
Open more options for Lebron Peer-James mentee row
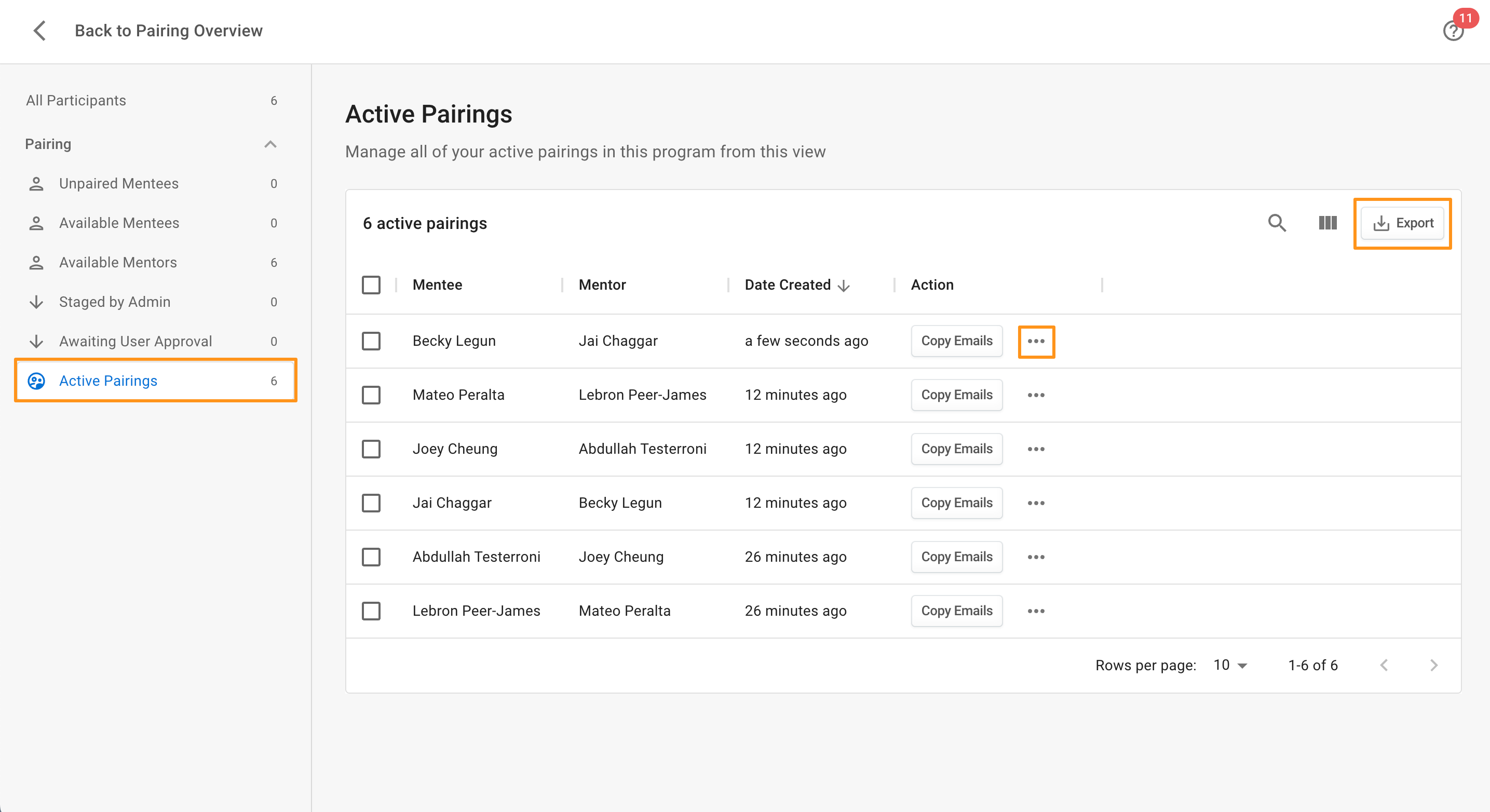coord(1036,611)
